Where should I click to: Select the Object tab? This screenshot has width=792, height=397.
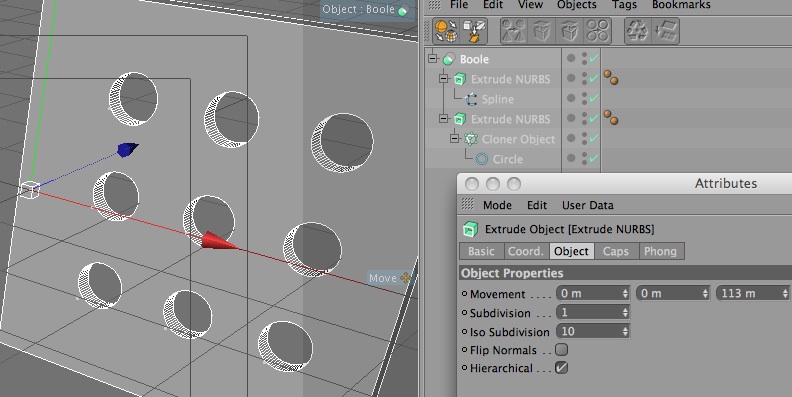point(571,251)
